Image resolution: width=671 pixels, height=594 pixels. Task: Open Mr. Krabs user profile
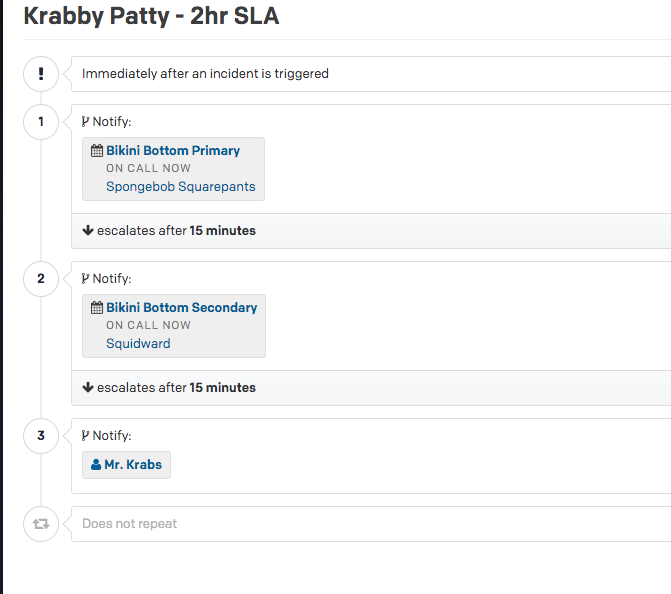(133, 465)
